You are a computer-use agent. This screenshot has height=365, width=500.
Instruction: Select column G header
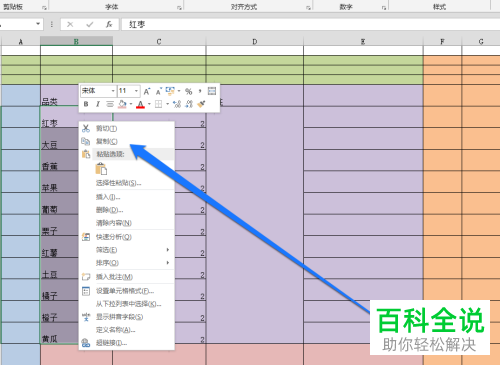(481, 41)
